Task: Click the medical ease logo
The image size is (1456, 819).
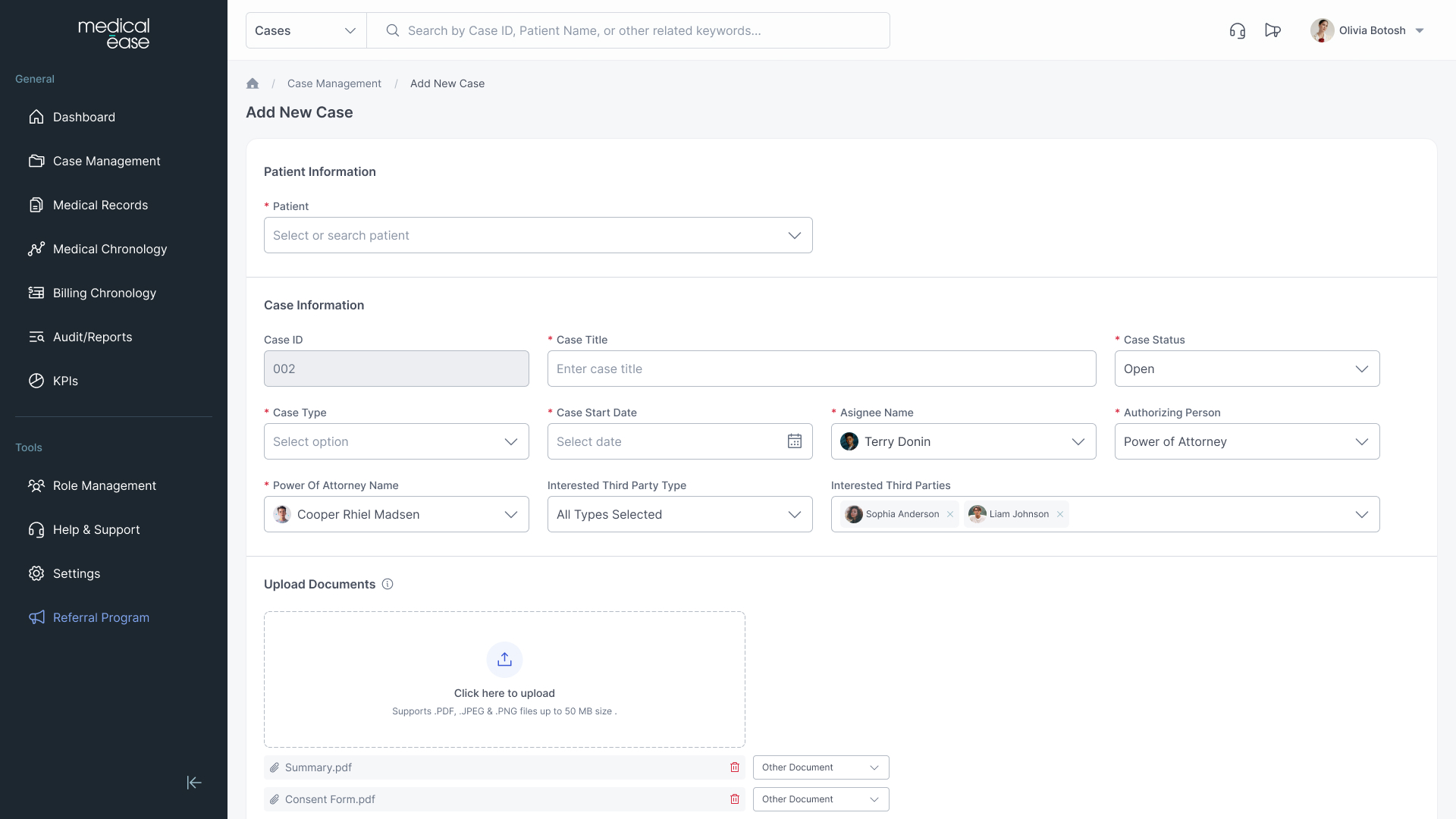Action: (x=114, y=34)
